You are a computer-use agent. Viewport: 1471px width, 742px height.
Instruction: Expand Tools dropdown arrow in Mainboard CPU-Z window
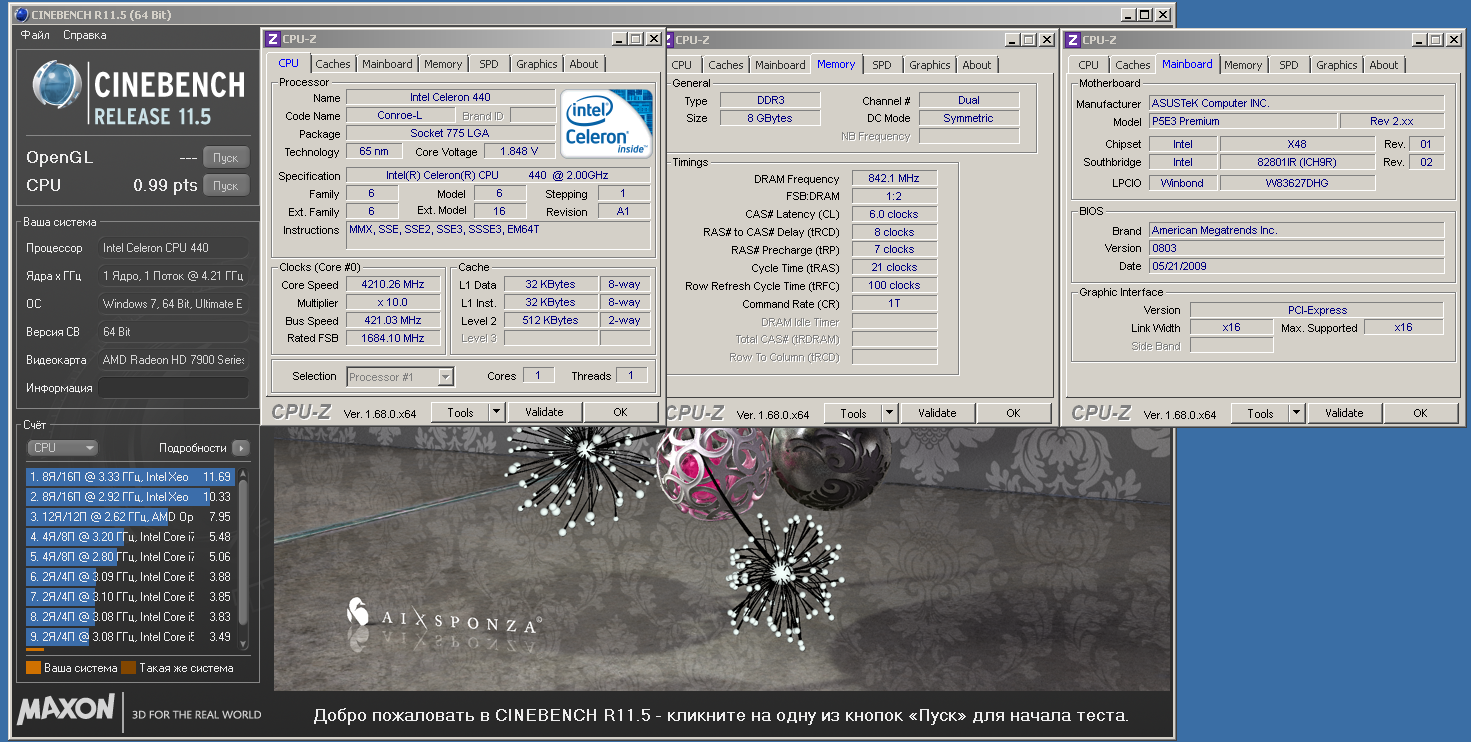1296,413
